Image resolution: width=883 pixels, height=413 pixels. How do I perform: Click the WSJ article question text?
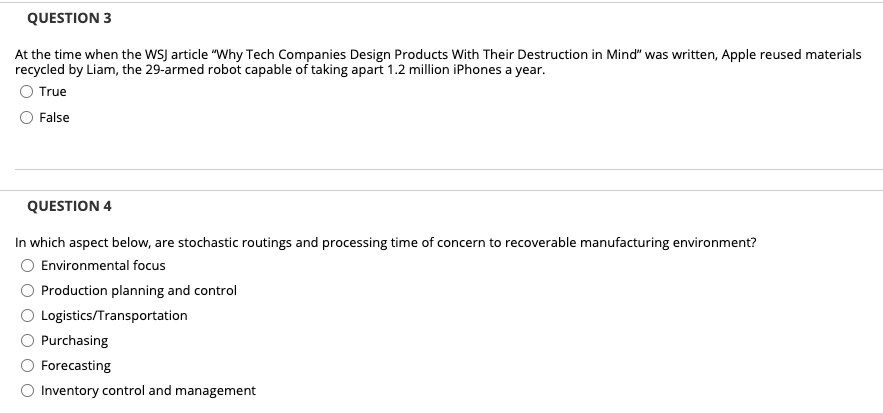point(438,63)
